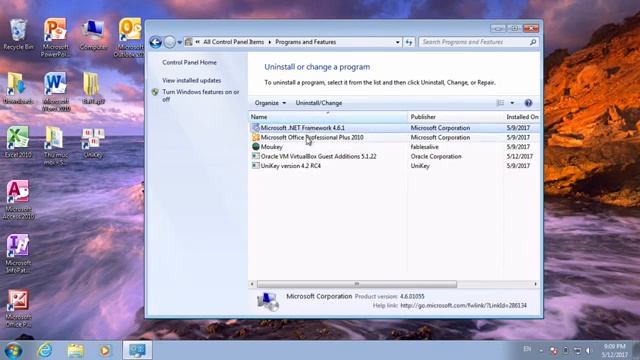Select the Computer desktop icon

tap(93, 35)
